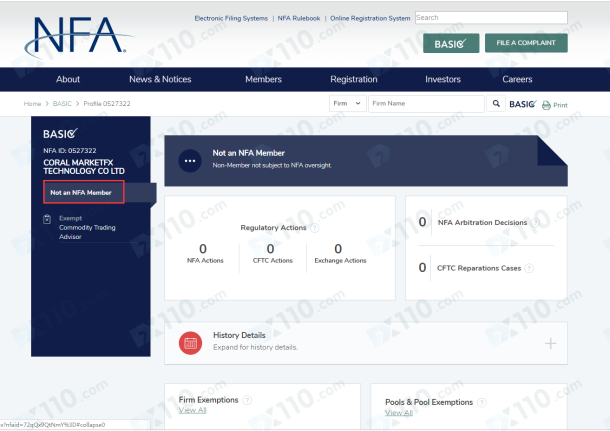The height and width of the screenshot is (431, 610).
Task: Click the NFA ID: 0527322 text
Action: point(70,151)
